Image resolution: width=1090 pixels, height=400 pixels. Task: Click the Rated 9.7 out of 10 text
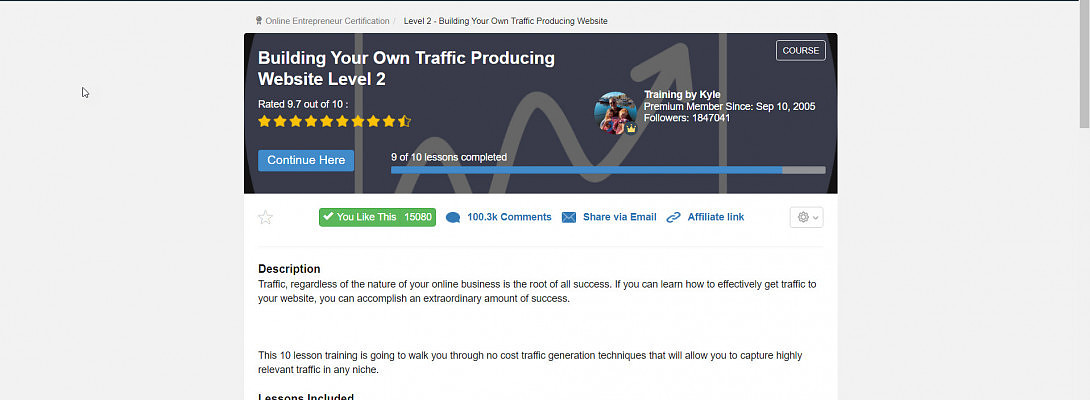tap(303, 104)
